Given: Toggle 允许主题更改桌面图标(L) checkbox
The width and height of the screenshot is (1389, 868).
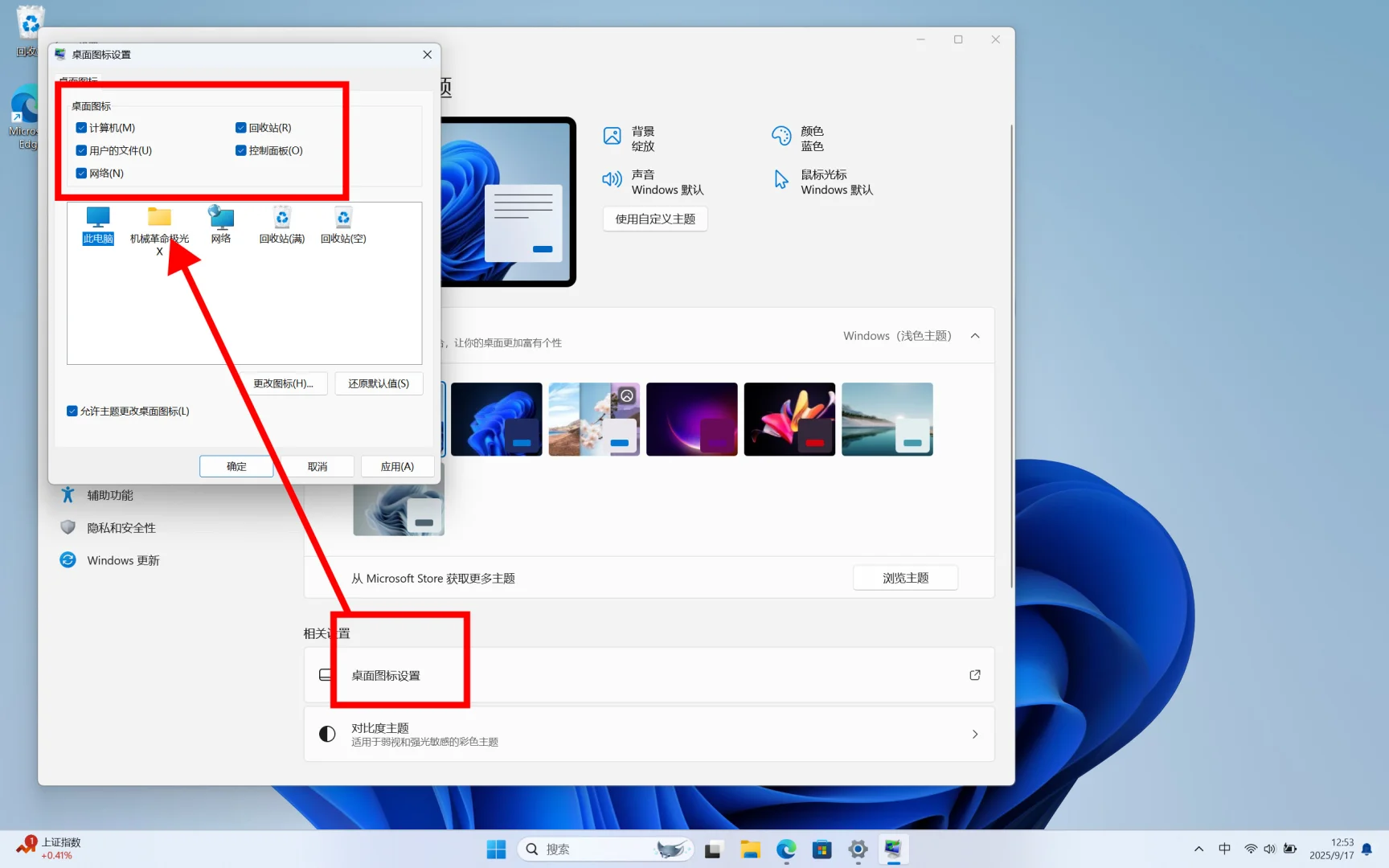Looking at the screenshot, I should [x=72, y=411].
